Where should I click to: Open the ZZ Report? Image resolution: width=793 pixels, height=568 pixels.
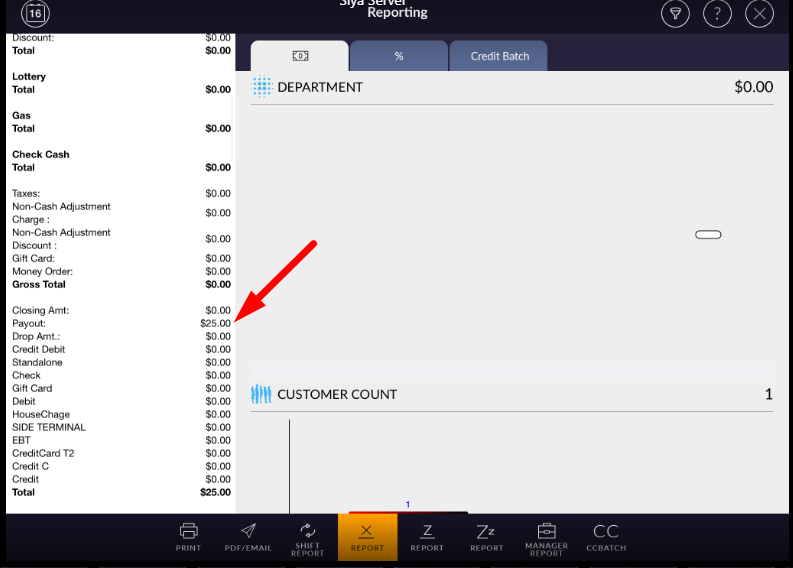[x=487, y=537]
